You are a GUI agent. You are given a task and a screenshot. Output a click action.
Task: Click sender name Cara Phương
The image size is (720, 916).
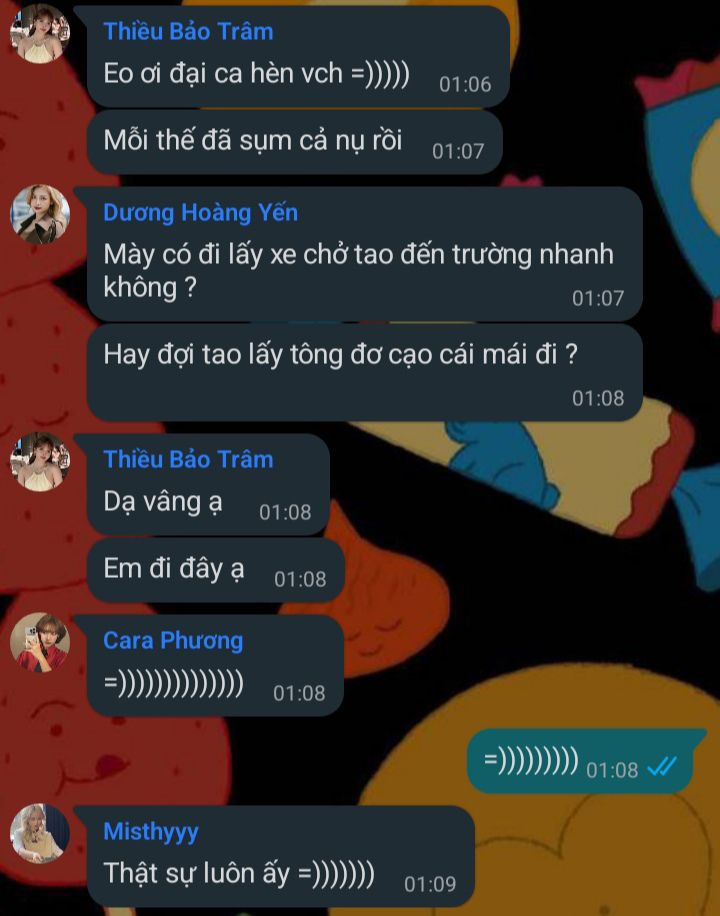pyautogui.click(x=173, y=641)
